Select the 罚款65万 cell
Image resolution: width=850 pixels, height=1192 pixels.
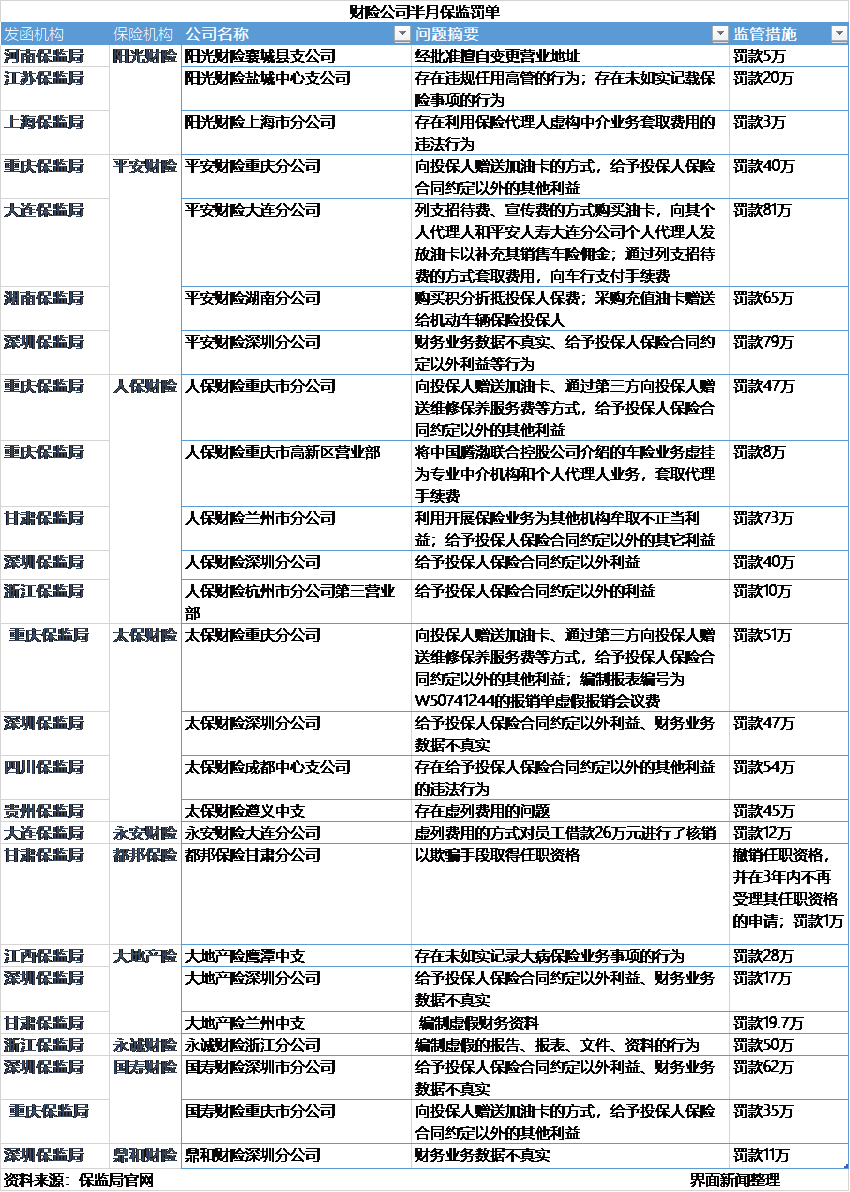788,309
